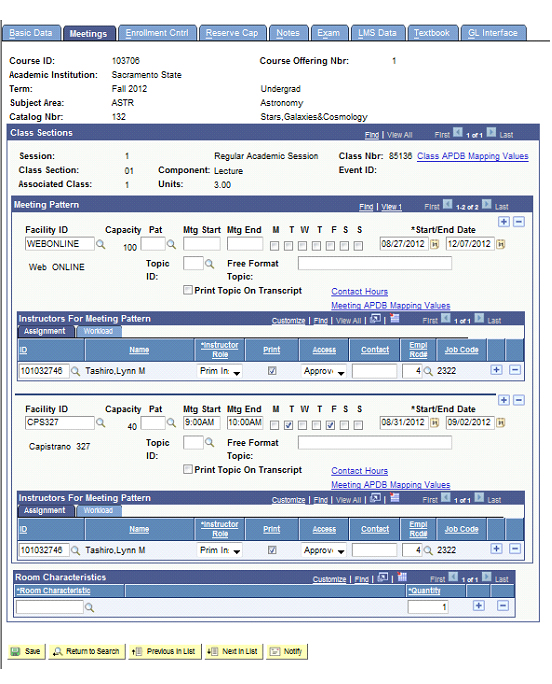Click the Notify button
This screenshot has width=552, height=684.
point(287,652)
